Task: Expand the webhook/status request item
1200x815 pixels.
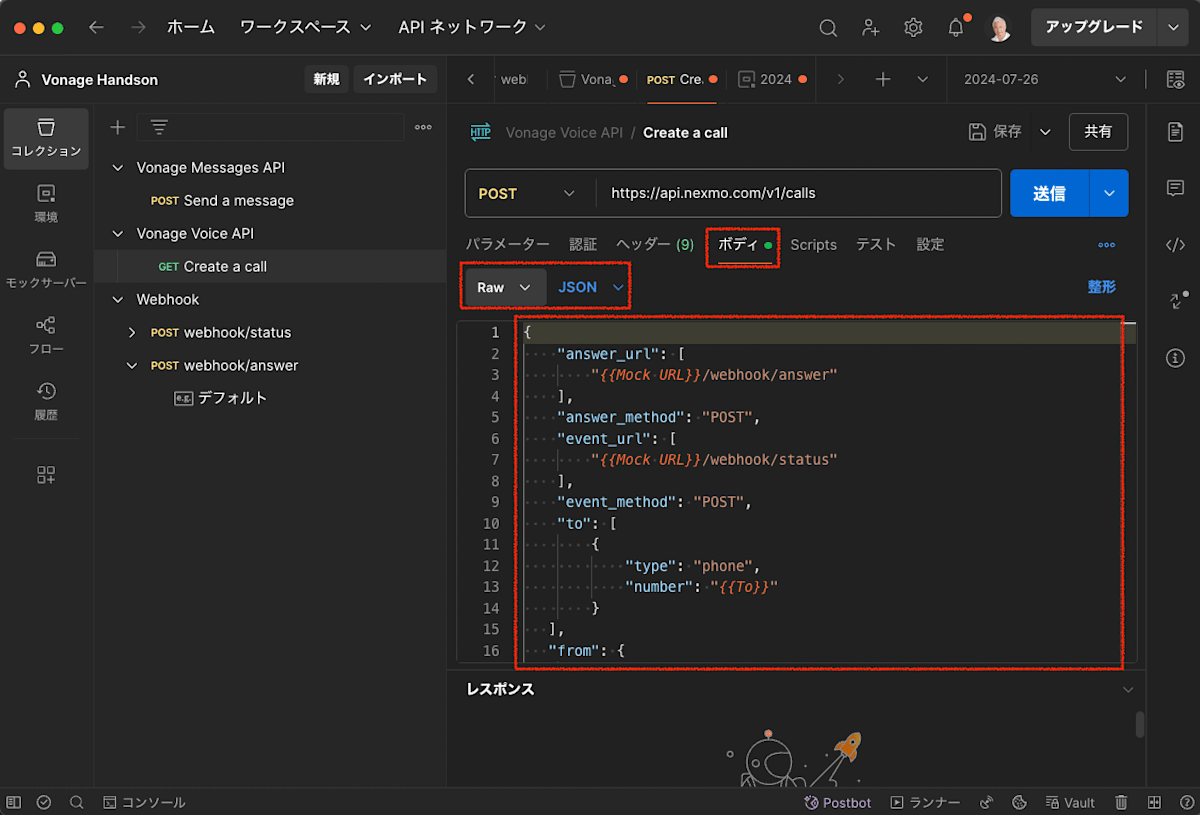Action: (x=132, y=333)
